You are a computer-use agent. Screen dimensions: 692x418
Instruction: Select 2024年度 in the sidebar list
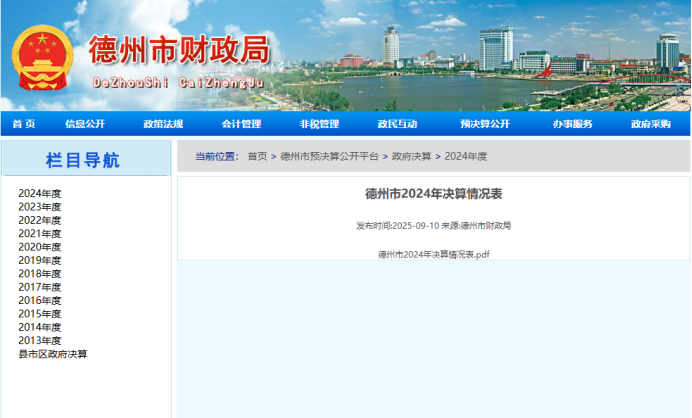[x=40, y=194]
